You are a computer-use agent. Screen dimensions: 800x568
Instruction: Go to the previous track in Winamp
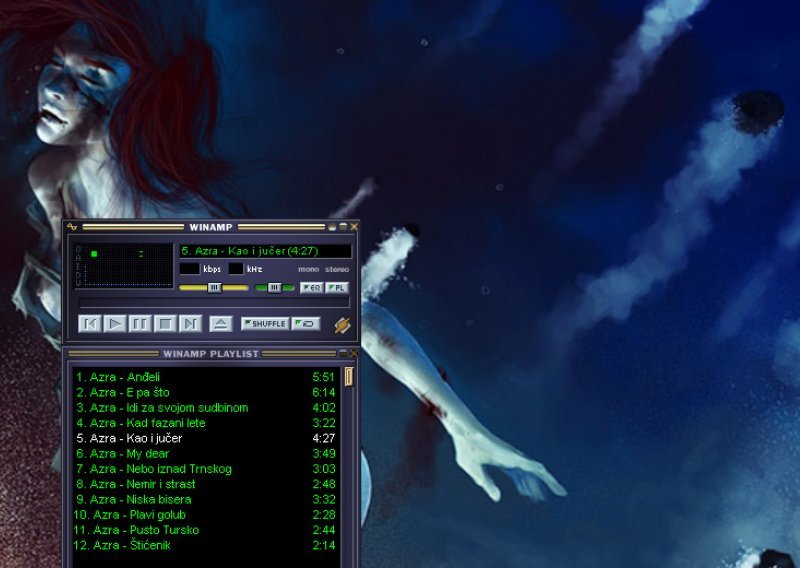[90, 324]
